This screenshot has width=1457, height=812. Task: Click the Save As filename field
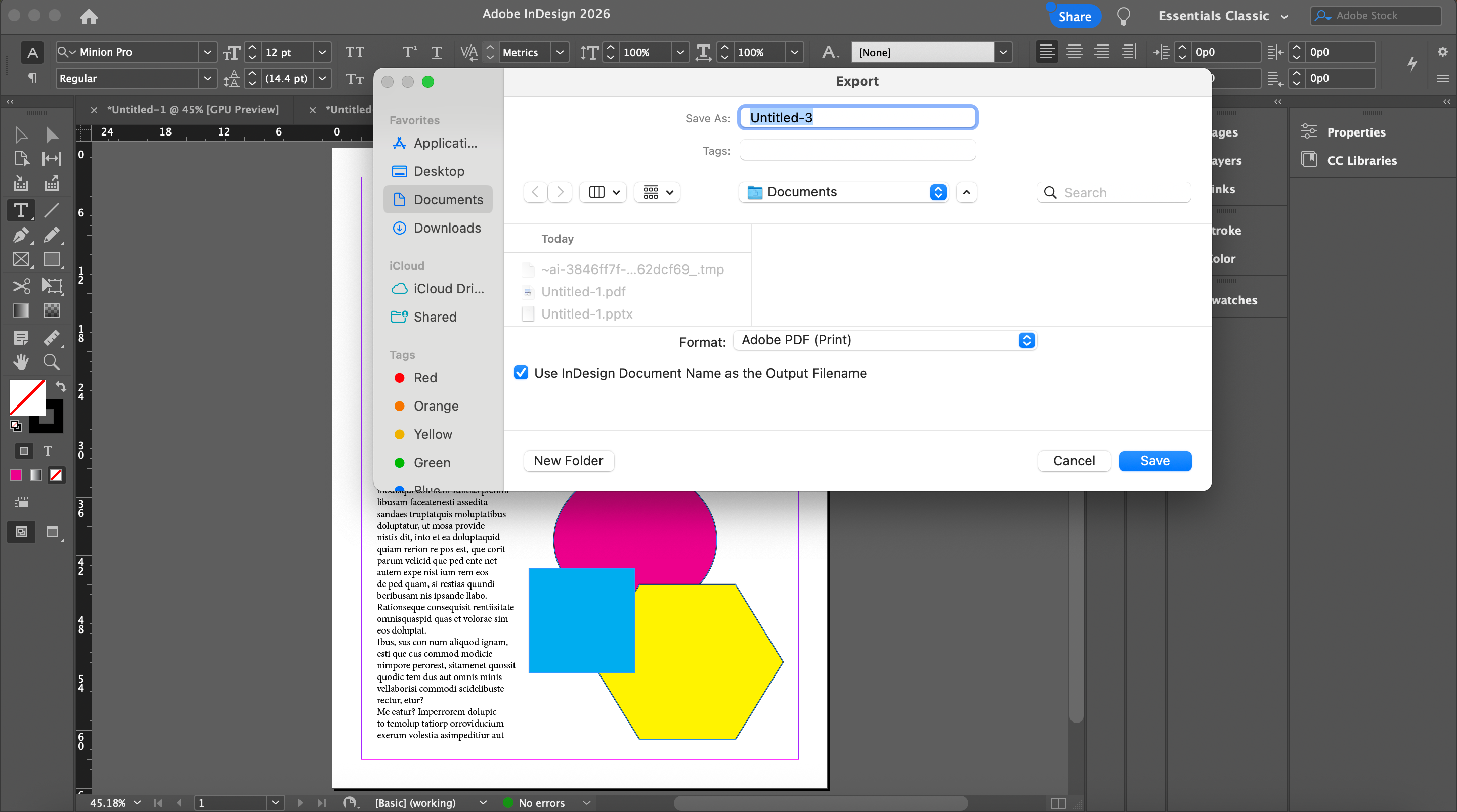coord(858,118)
